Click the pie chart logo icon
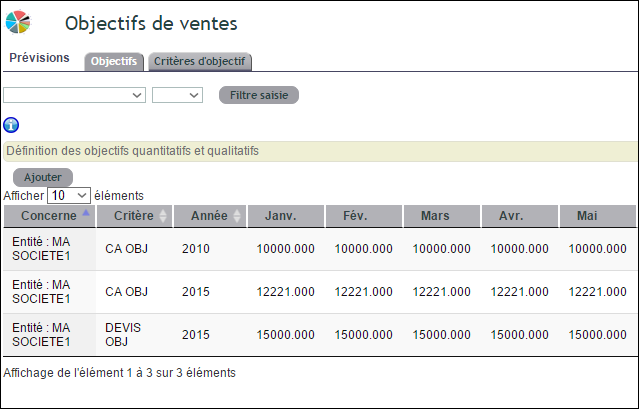 tap(18, 22)
